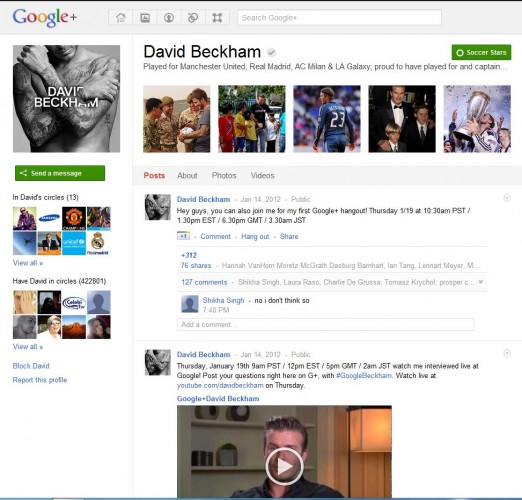
Task: Click the +312 count
Action: coord(189,255)
